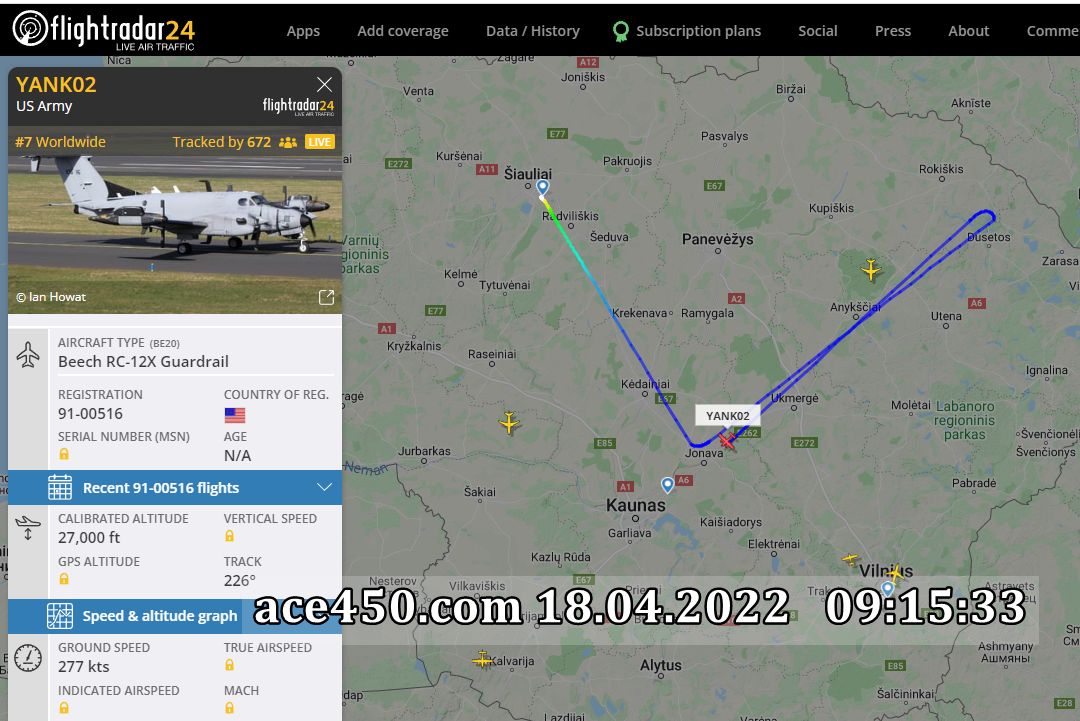Click the calendar icon for recent flights
Viewport: 1080px width, 721px height.
click(x=60, y=488)
